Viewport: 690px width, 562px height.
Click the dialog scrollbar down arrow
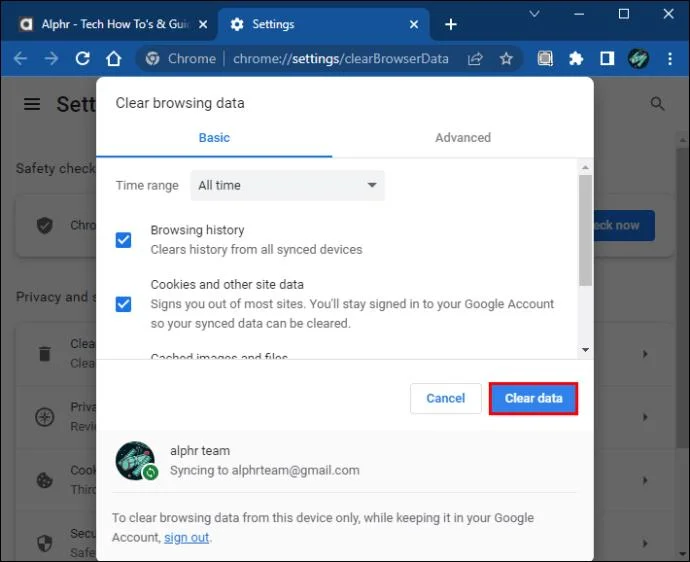tap(585, 350)
